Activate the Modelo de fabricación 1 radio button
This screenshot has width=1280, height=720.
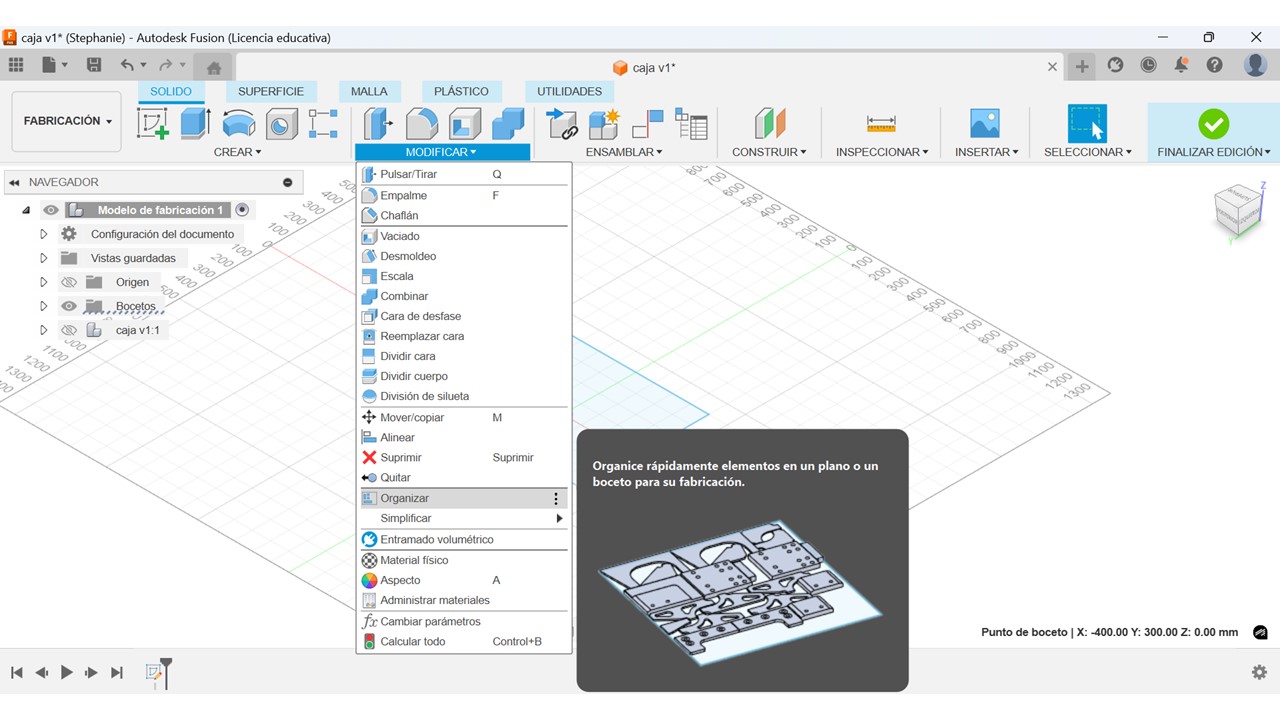(242, 210)
